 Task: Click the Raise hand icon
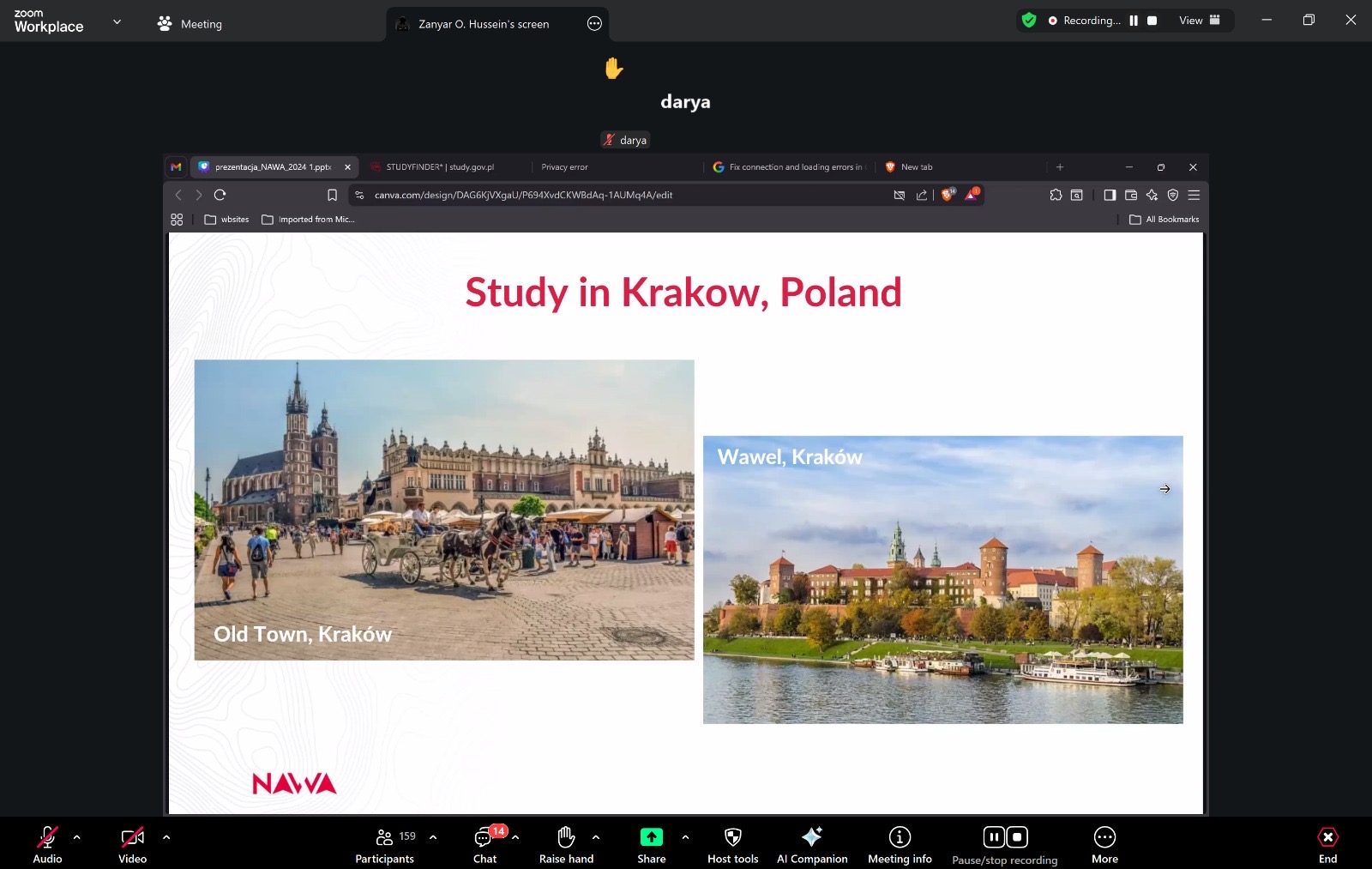click(x=566, y=845)
